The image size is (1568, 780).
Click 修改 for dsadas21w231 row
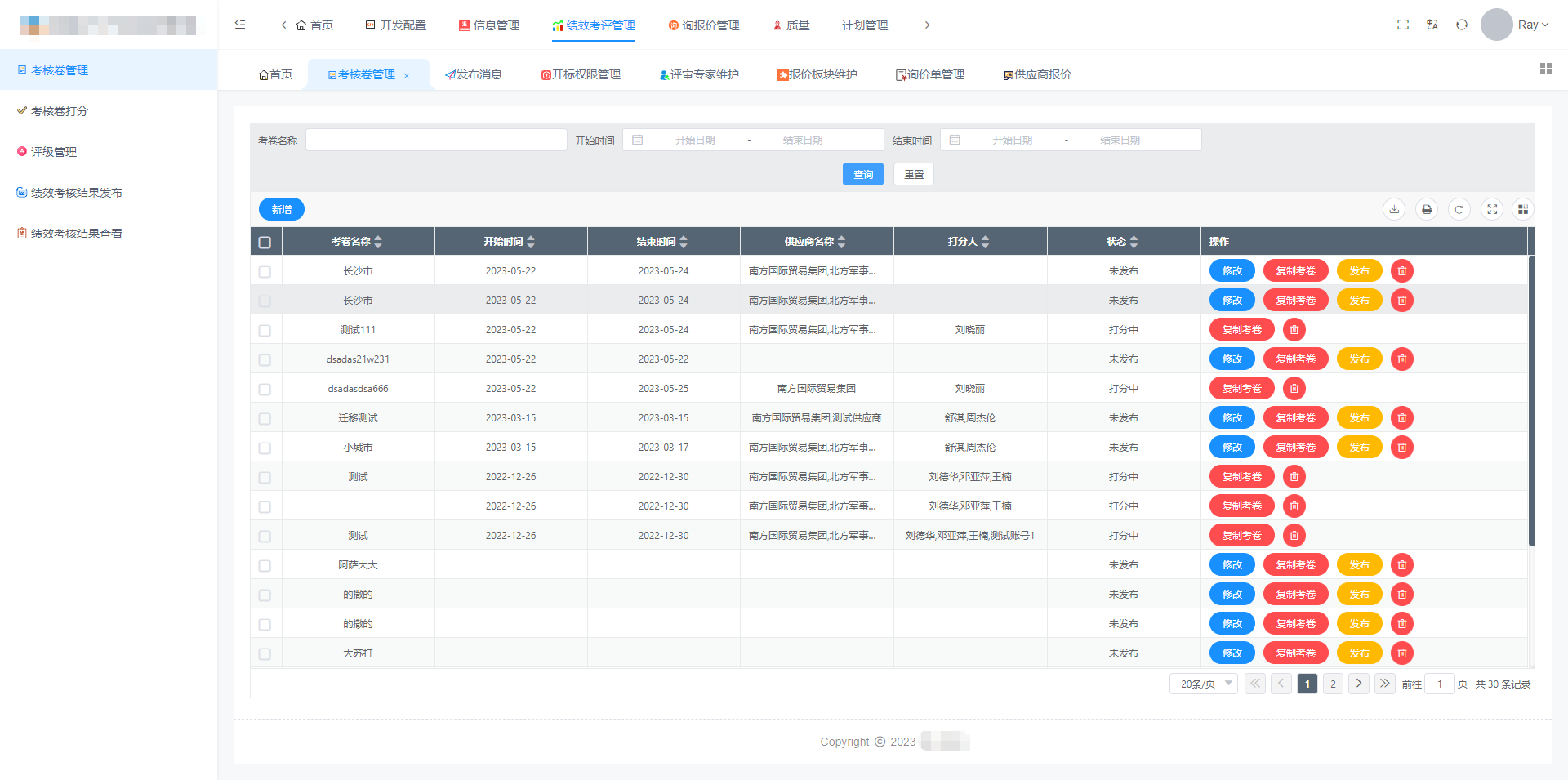click(x=1232, y=359)
